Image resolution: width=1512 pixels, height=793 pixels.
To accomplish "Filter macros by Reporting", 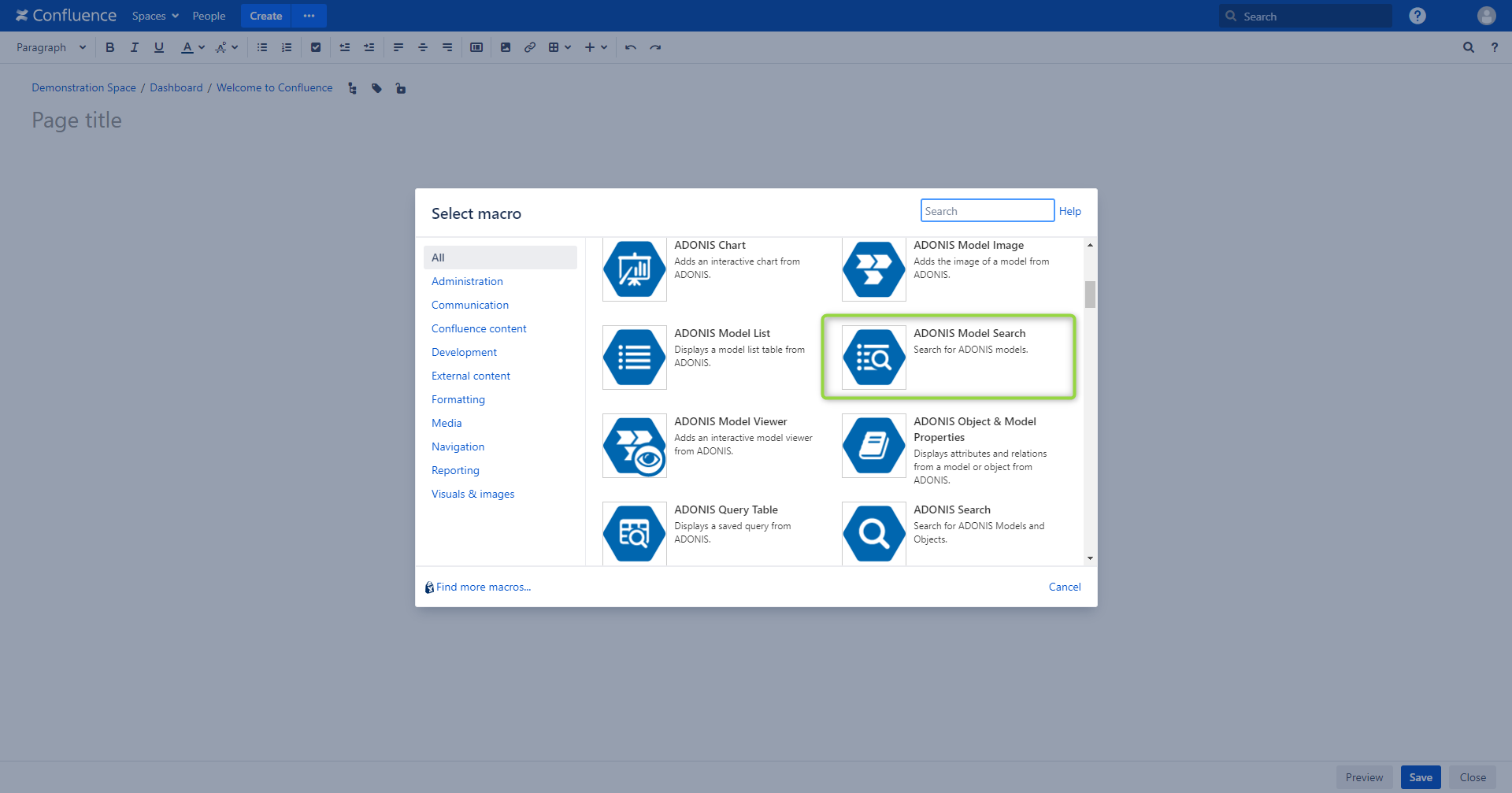I will coord(455,470).
